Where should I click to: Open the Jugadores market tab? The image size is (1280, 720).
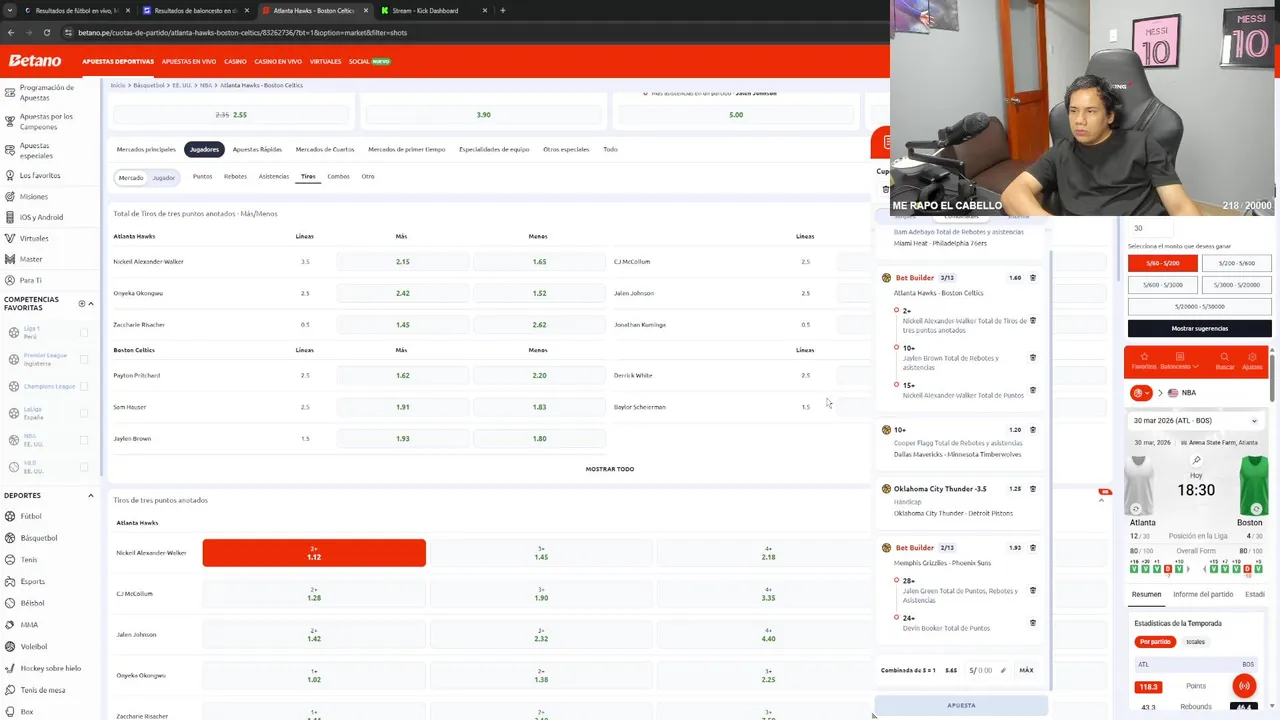tap(204, 149)
